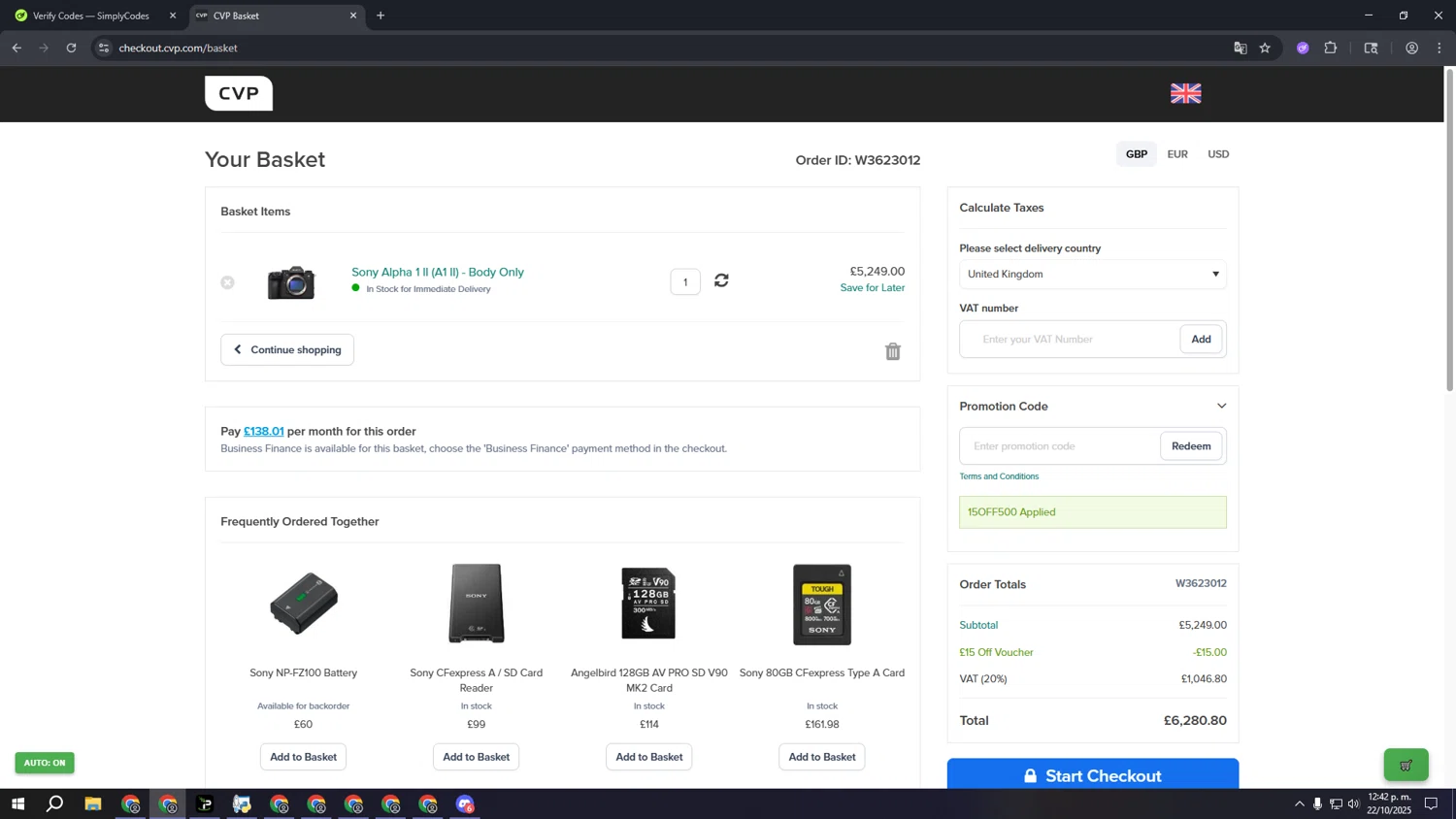Collapse the Promotion Code section chevron
The height and width of the screenshot is (819, 1456).
[1221, 406]
